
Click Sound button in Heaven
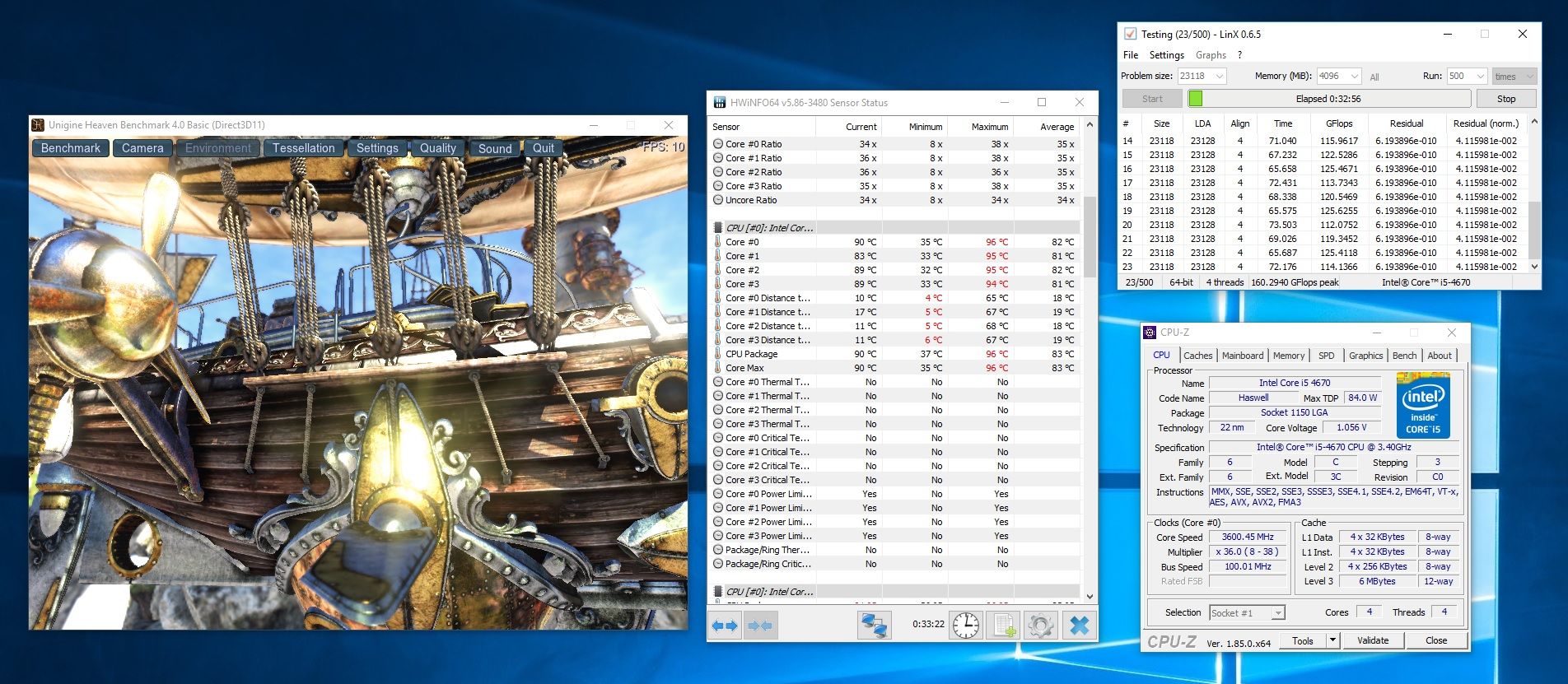pyautogui.click(x=495, y=148)
